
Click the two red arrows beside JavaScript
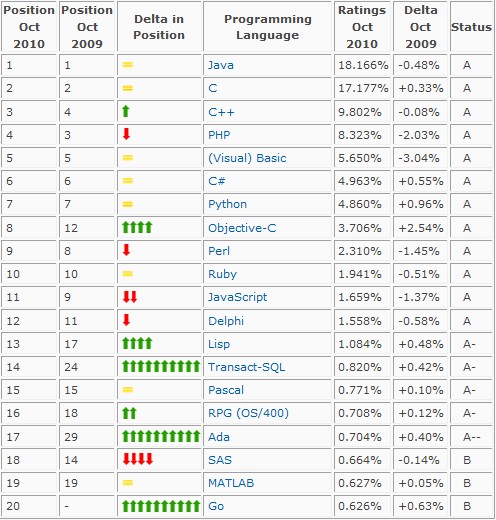pos(130,297)
